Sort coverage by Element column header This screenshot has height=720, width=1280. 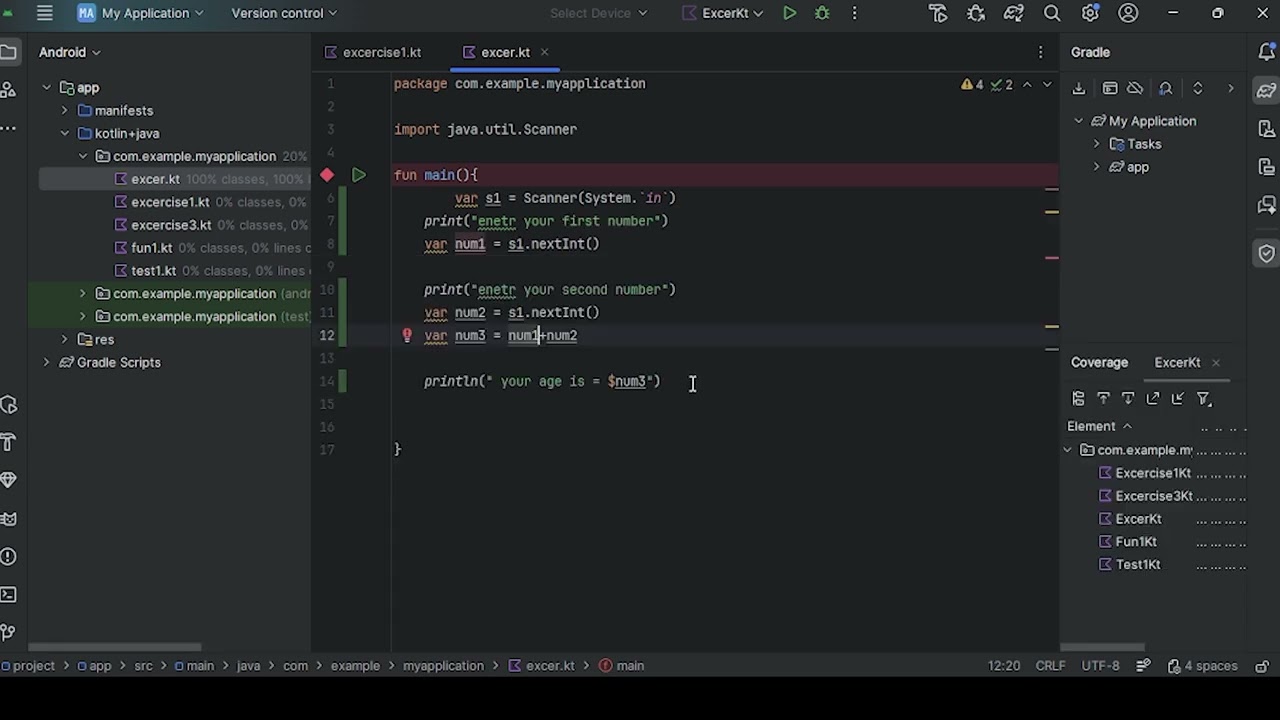[x=1100, y=426]
